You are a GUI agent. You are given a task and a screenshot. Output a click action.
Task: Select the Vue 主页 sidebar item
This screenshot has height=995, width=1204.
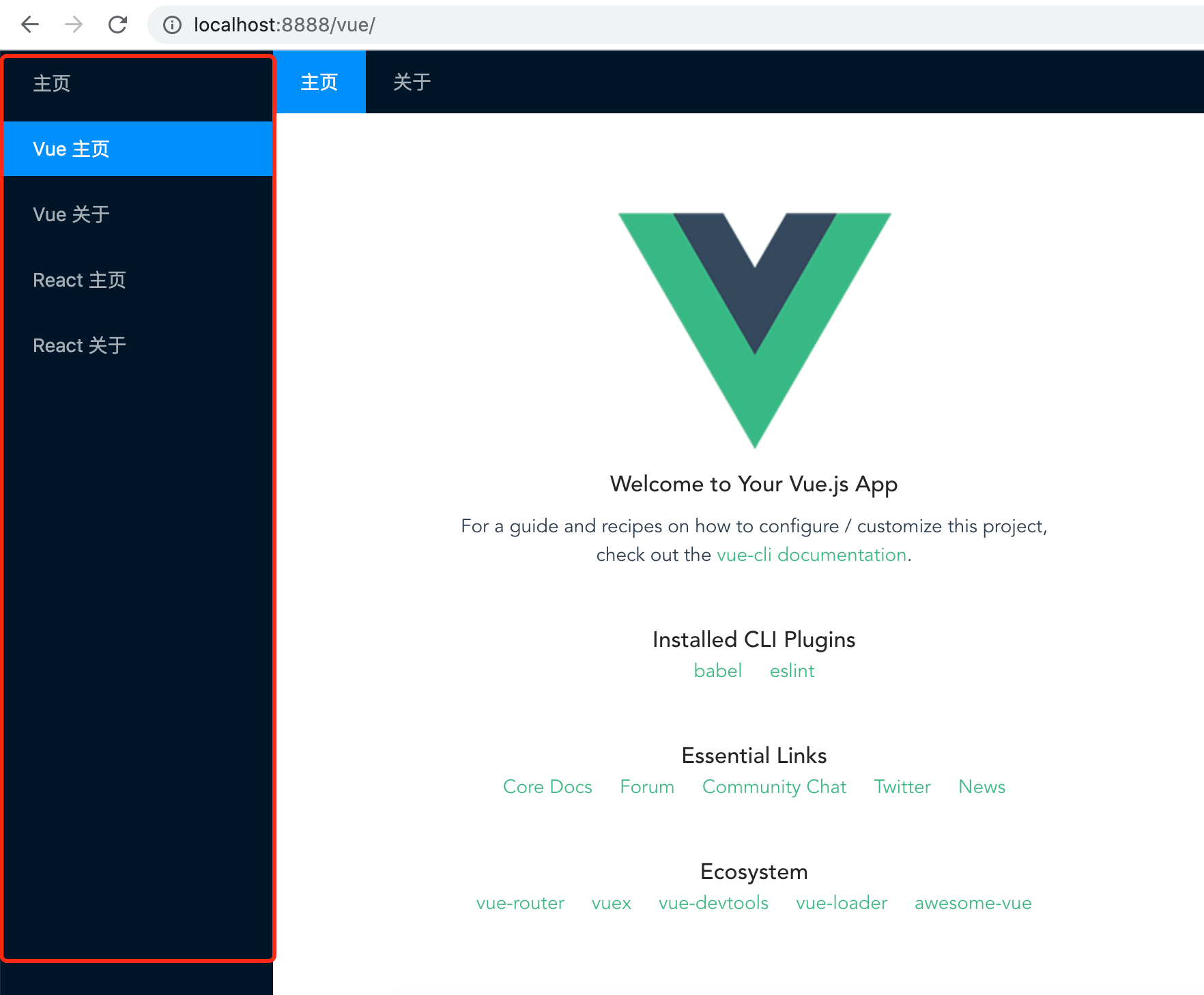pyautogui.click(x=138, y=149)
